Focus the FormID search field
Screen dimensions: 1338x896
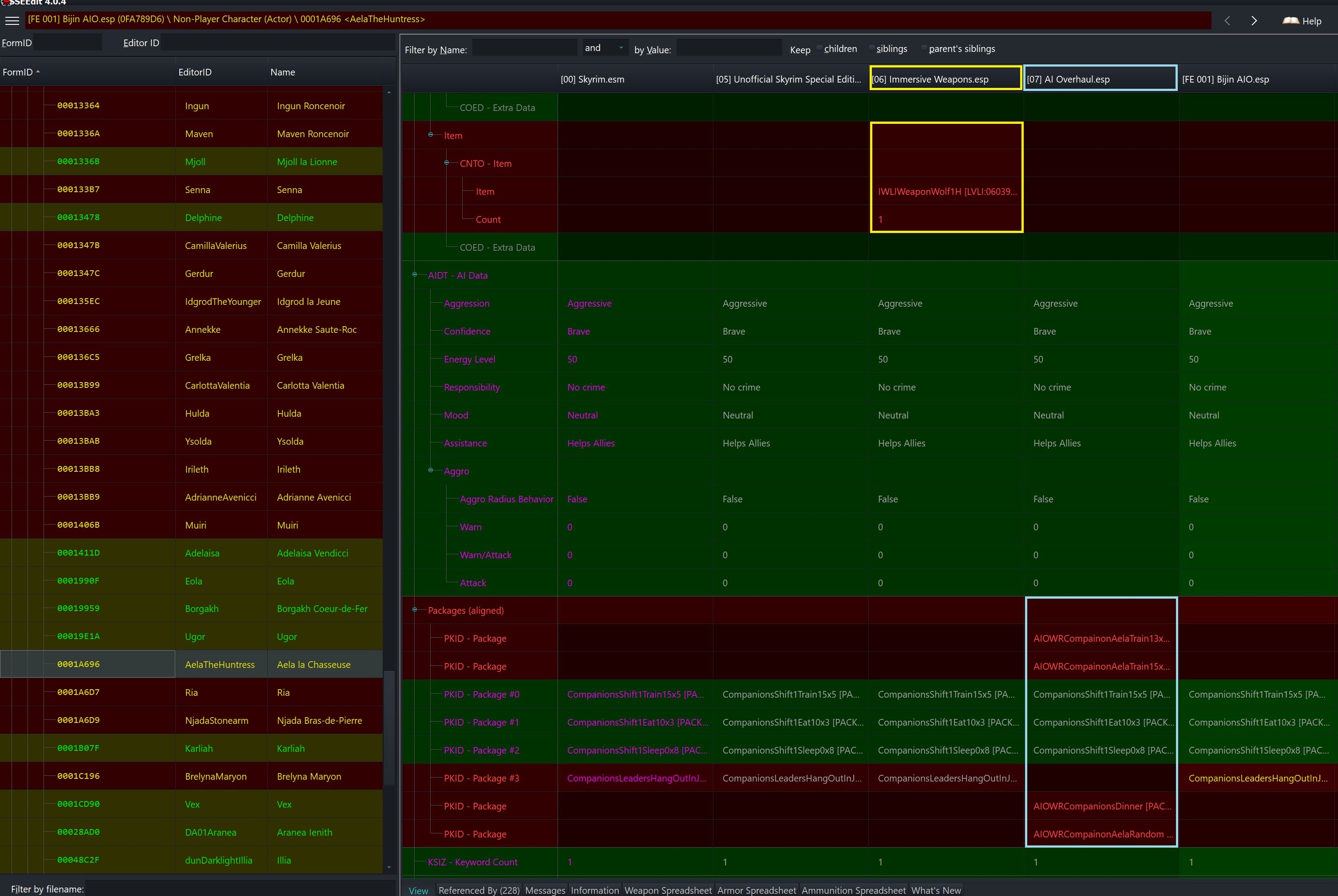(68, 42)
